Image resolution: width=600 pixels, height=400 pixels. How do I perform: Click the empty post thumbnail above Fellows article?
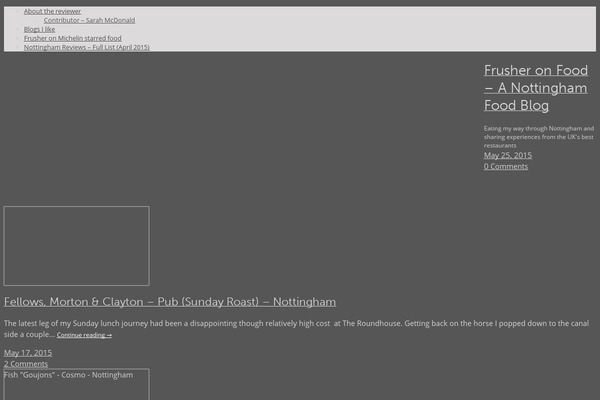(x=76, y=246)
